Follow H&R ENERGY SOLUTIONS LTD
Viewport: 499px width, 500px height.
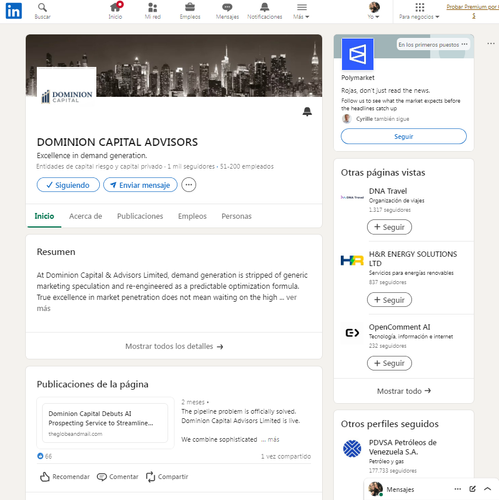[389, 300]
